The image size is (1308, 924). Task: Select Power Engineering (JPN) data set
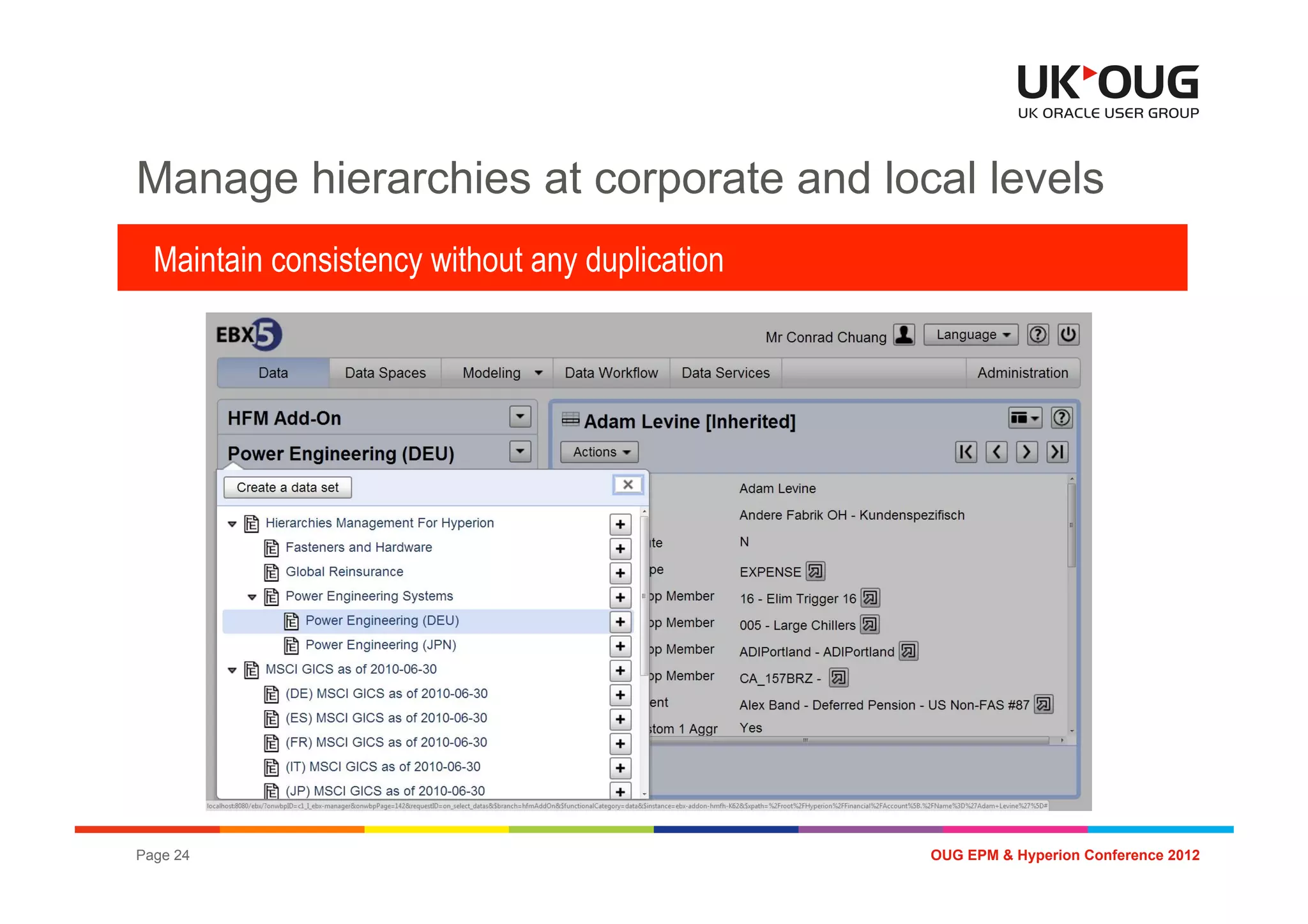[381, 645]
